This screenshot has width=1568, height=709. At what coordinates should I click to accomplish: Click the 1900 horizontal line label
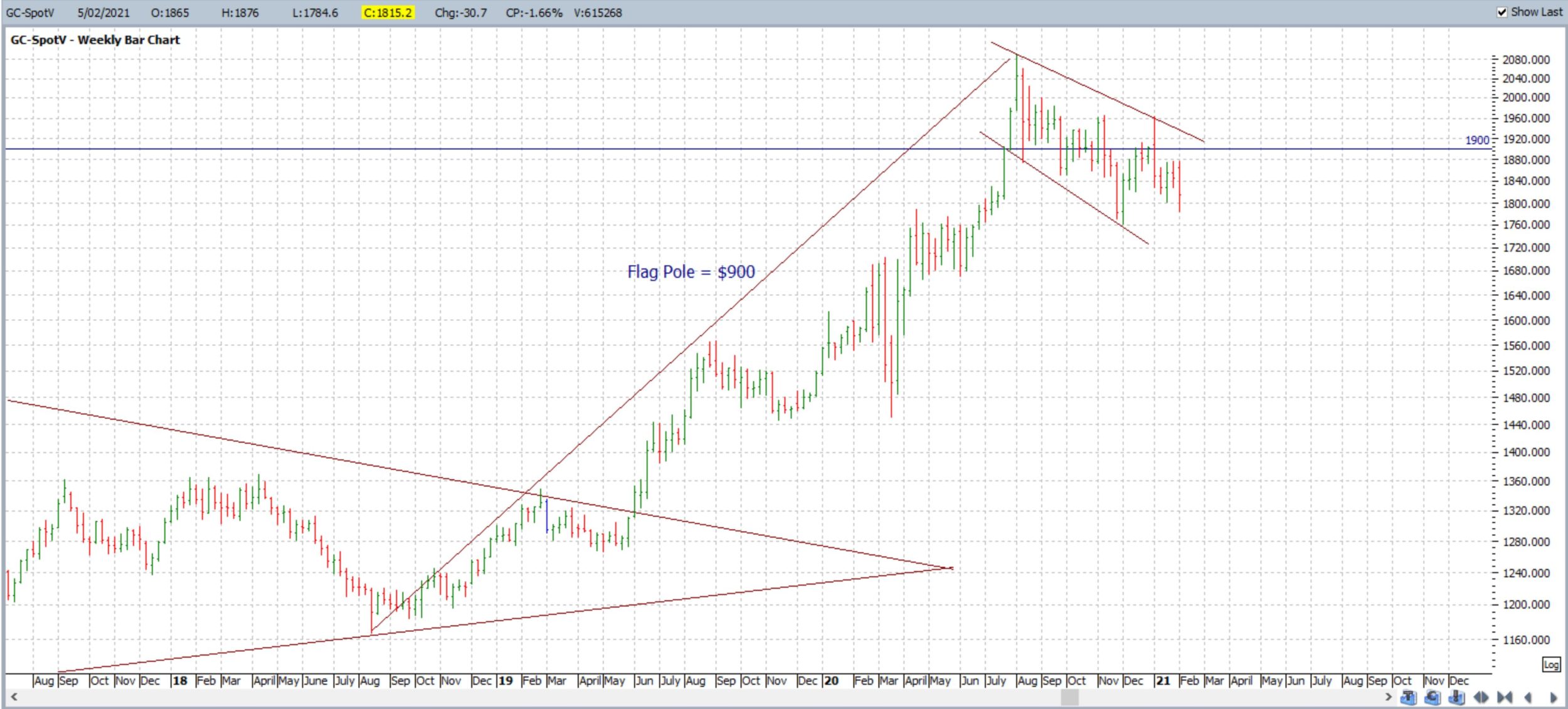[x=1477, y=140]
